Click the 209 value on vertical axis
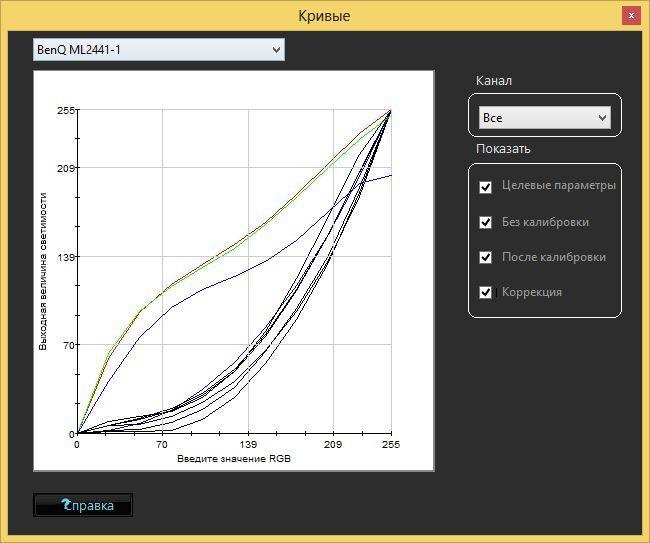The width and height of the screenshot is (650, 543). 66,167
